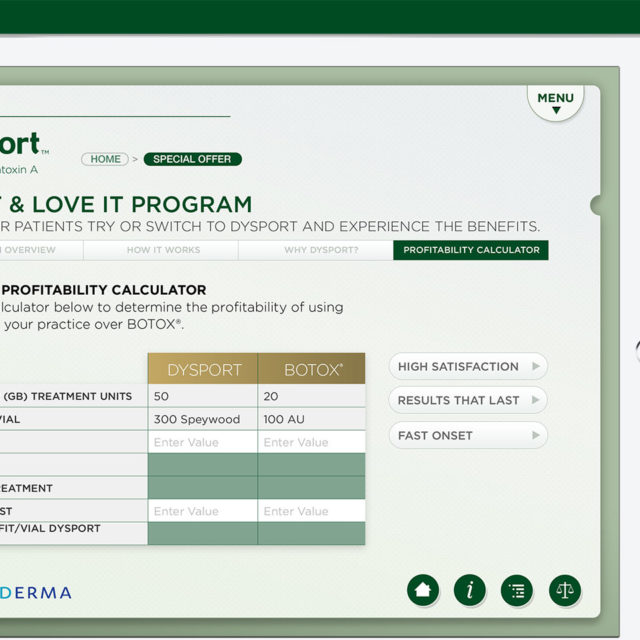
Task: Click the & LOVE IT PROGRAM title
Action: pyautogui.click(x=131, y=204)
